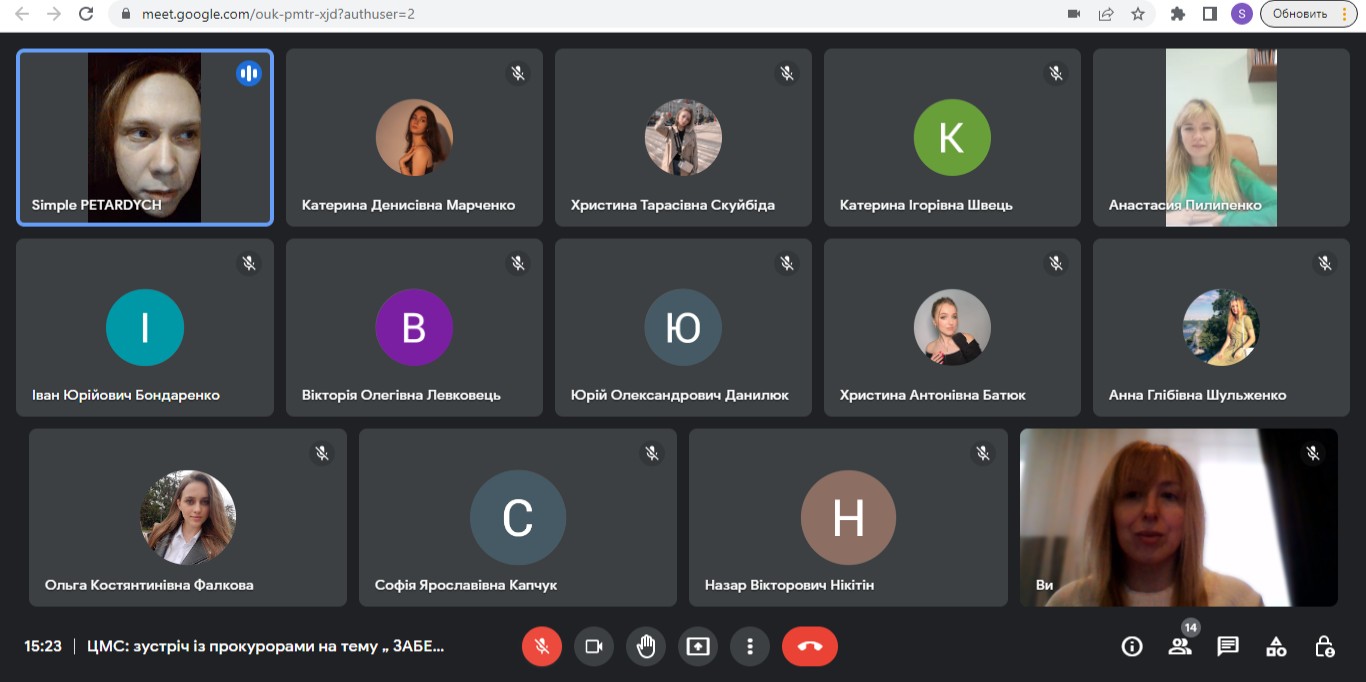The width and height of the screenshot is (1366, 682).
Task: Raise your hand in the meeting
Action: tap(646, 646)
